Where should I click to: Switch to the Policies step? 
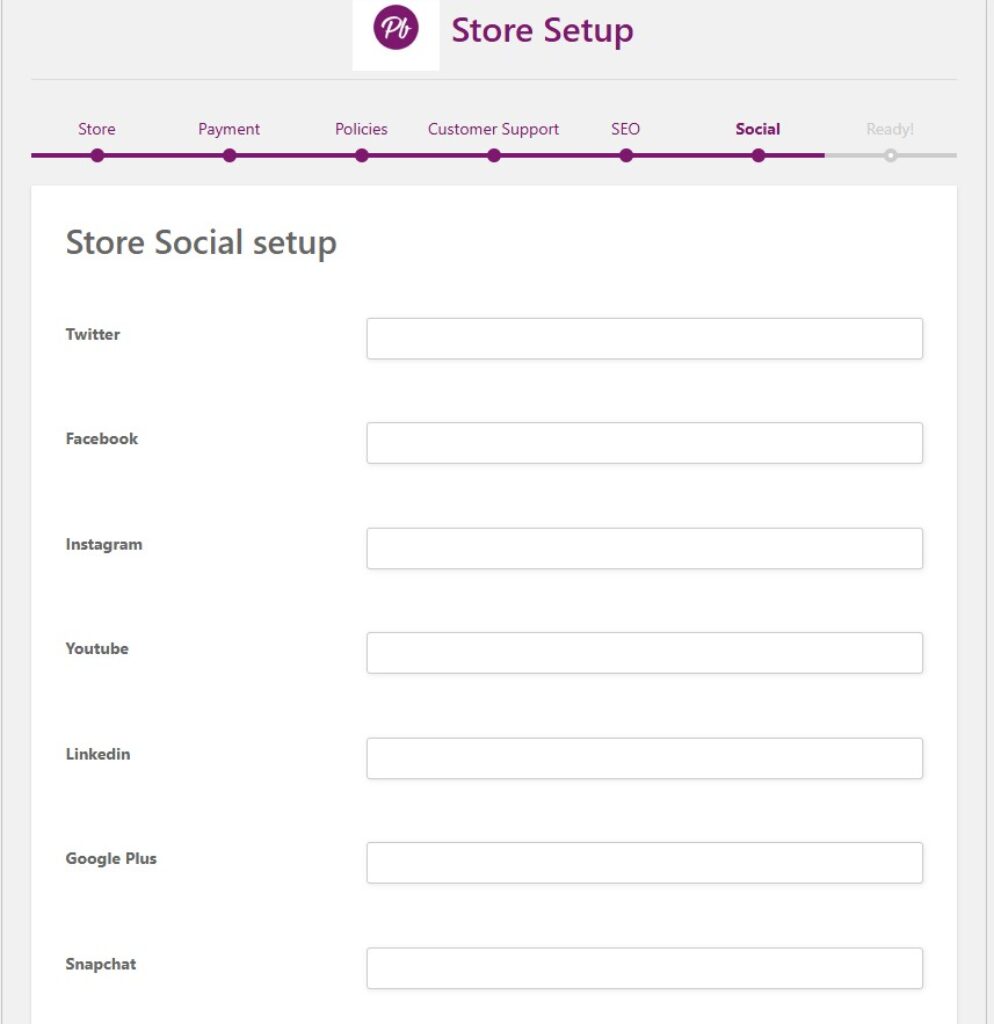click(361, 129)
